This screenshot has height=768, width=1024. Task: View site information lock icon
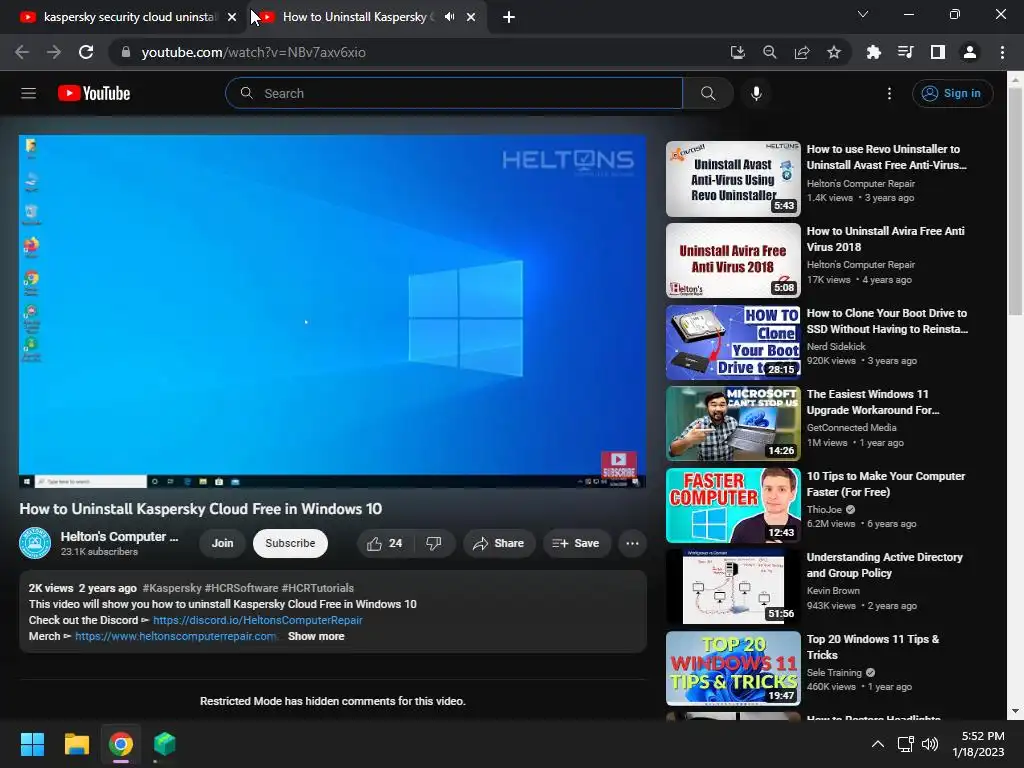[x=125, y=52]
